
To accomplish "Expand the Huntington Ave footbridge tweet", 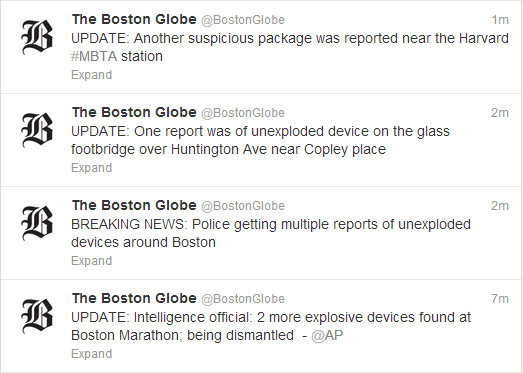I will (91, 168).
